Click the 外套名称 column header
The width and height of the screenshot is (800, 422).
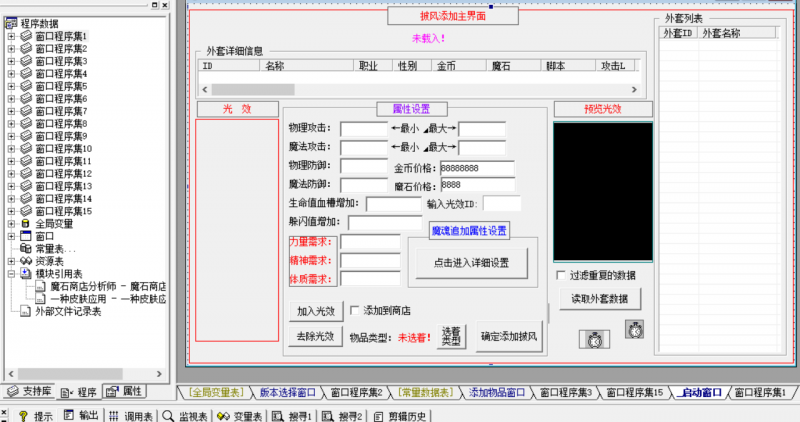point(736,33)
